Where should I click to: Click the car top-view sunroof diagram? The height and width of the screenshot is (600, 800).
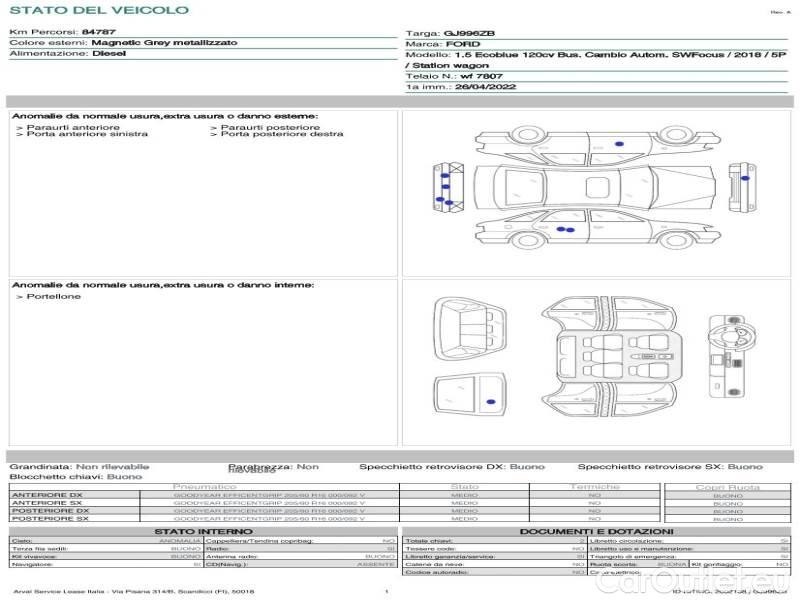point(597,184)
